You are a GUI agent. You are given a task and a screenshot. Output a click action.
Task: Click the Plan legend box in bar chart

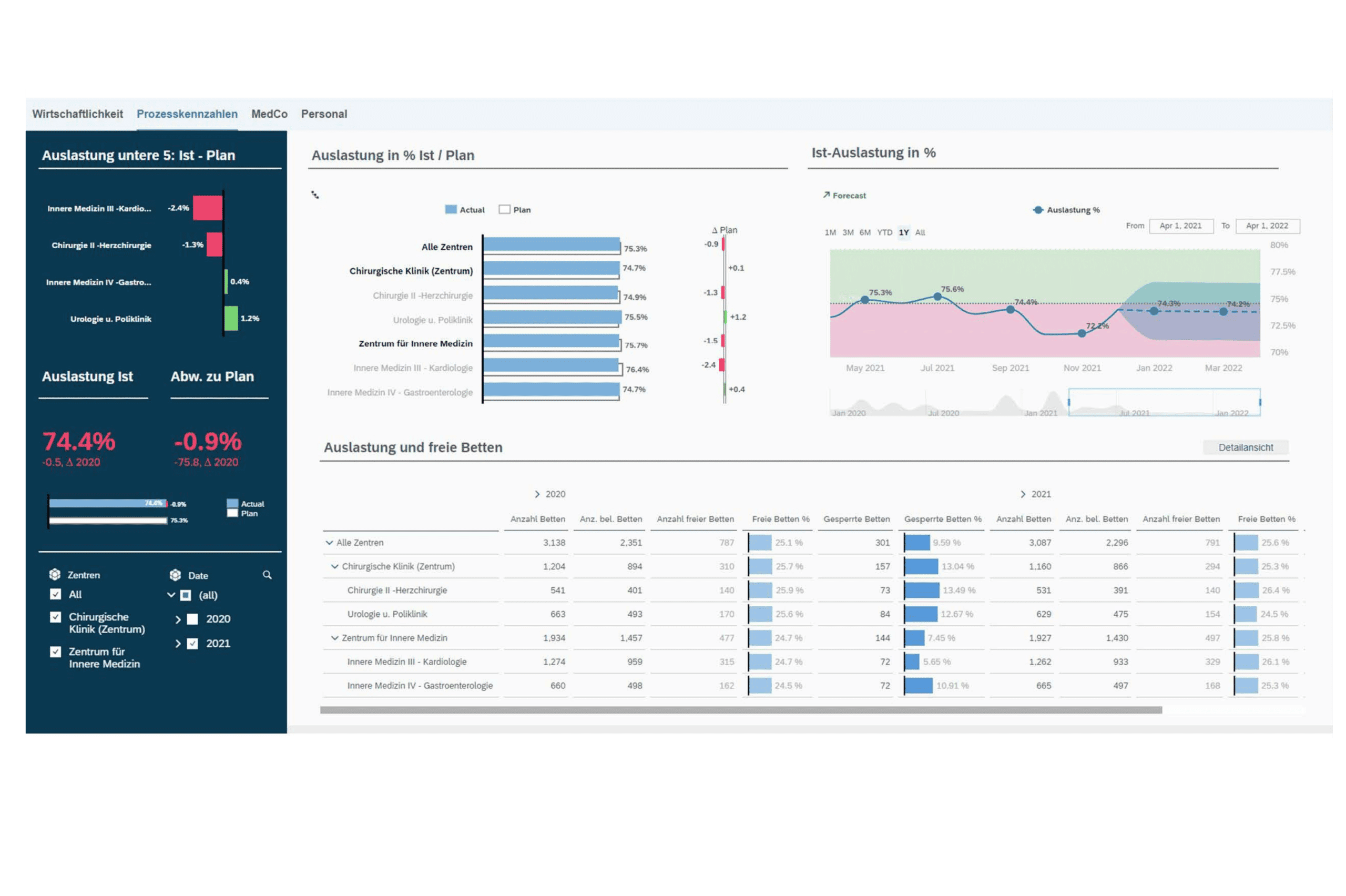pyautogui.click(x=504, y=210)
